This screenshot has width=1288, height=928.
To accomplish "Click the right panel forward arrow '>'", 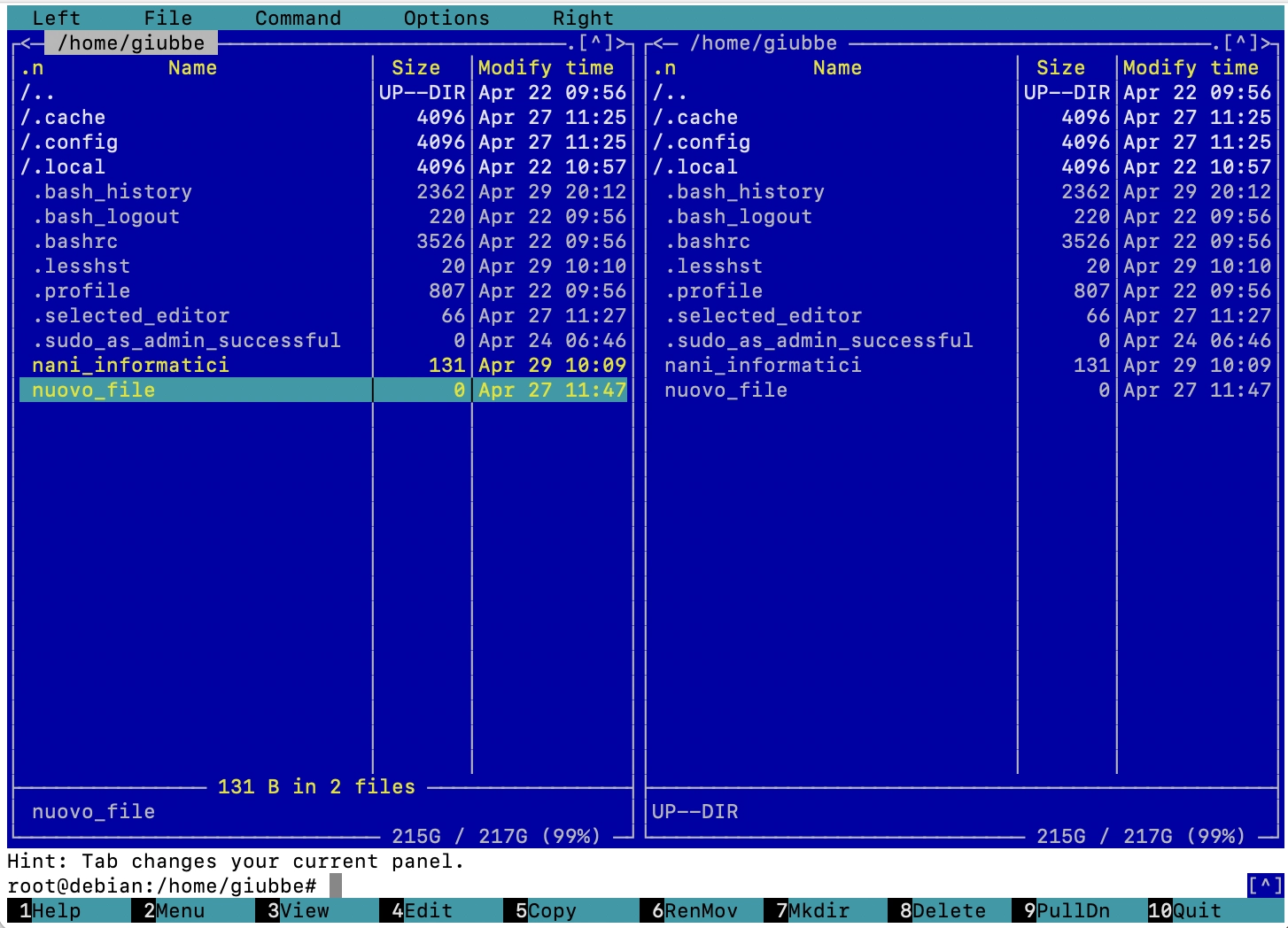I will click(1266, 43).
